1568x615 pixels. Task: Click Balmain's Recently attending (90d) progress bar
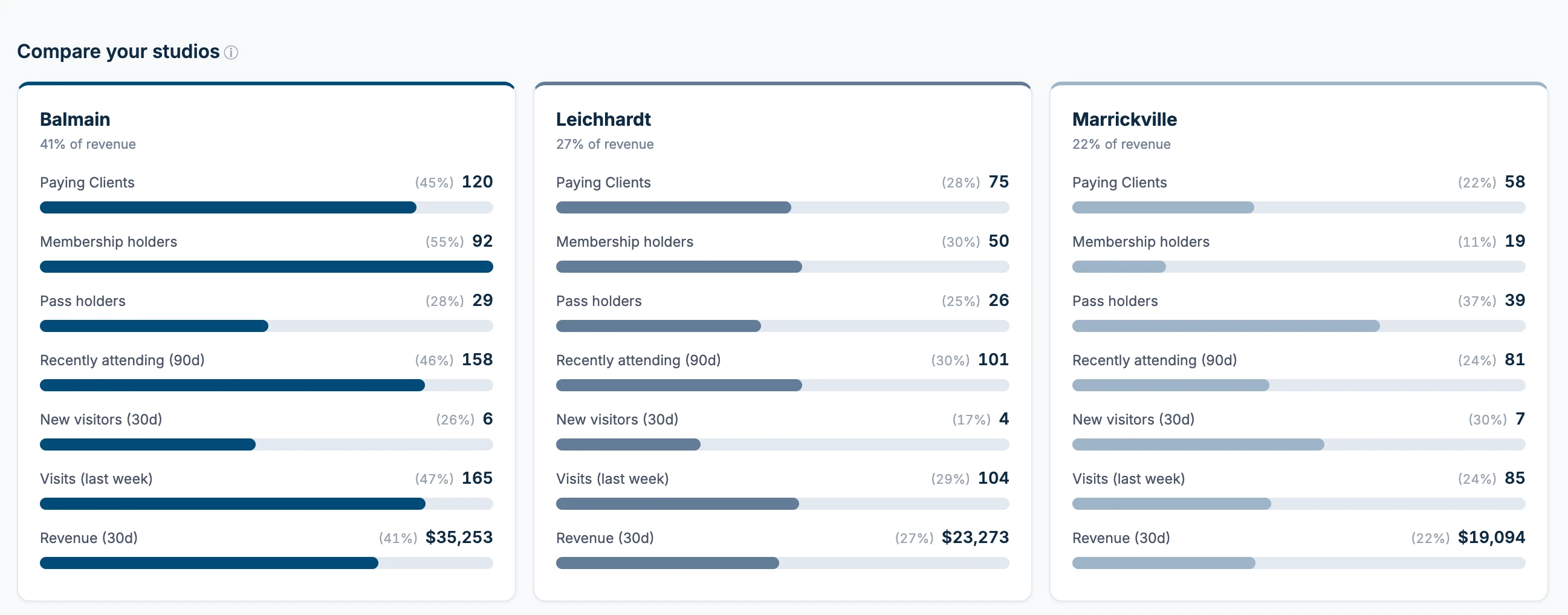(266, 385)
